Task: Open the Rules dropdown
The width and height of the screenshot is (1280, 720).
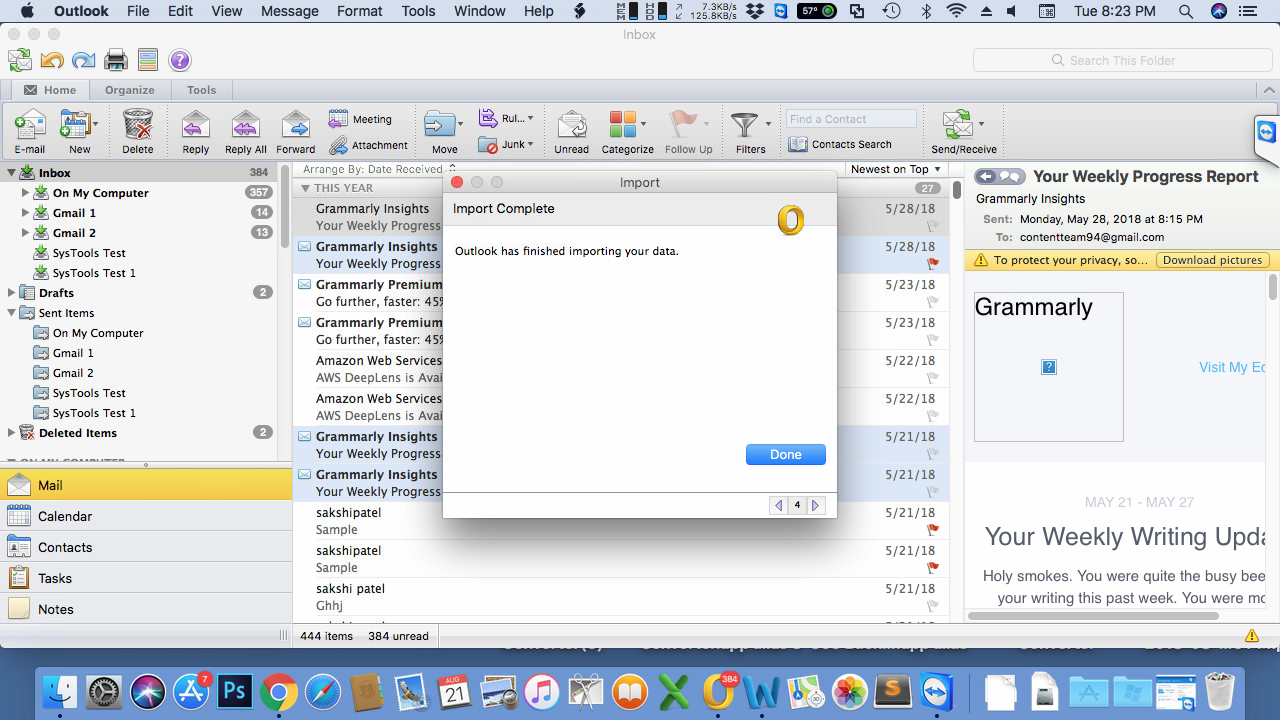Action: pyautogui.click(x=506, y=118)
